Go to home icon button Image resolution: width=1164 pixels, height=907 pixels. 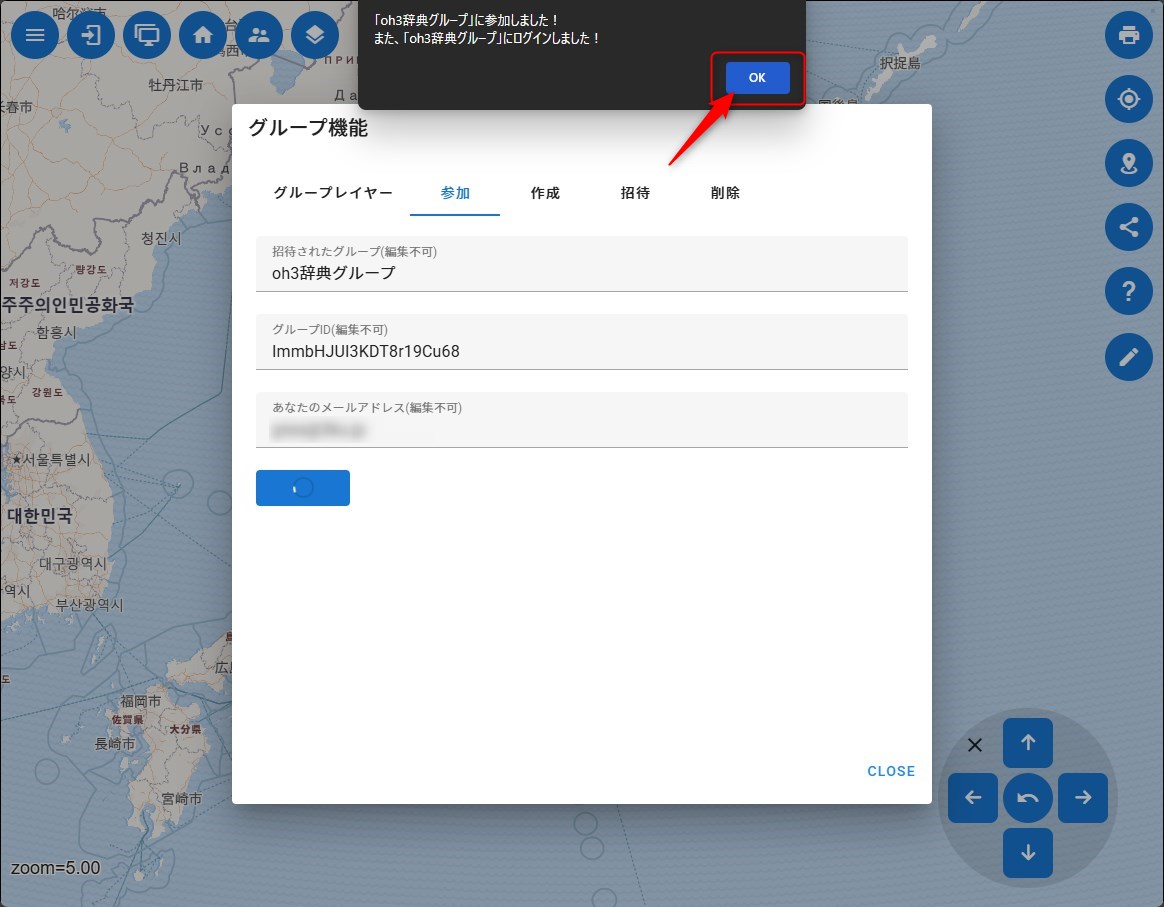tap(203, 35)
